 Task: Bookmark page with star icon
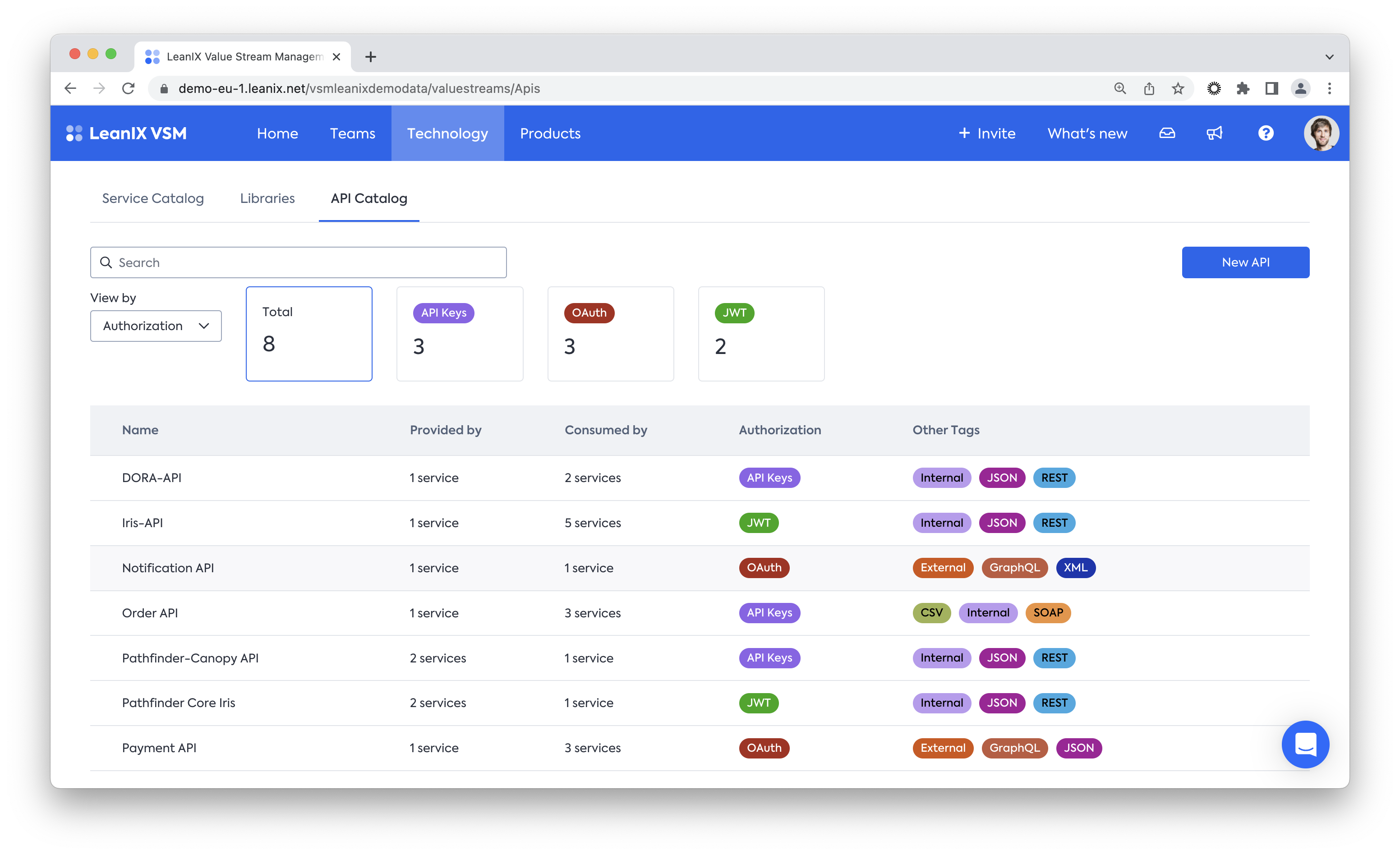coord(1178,89)
